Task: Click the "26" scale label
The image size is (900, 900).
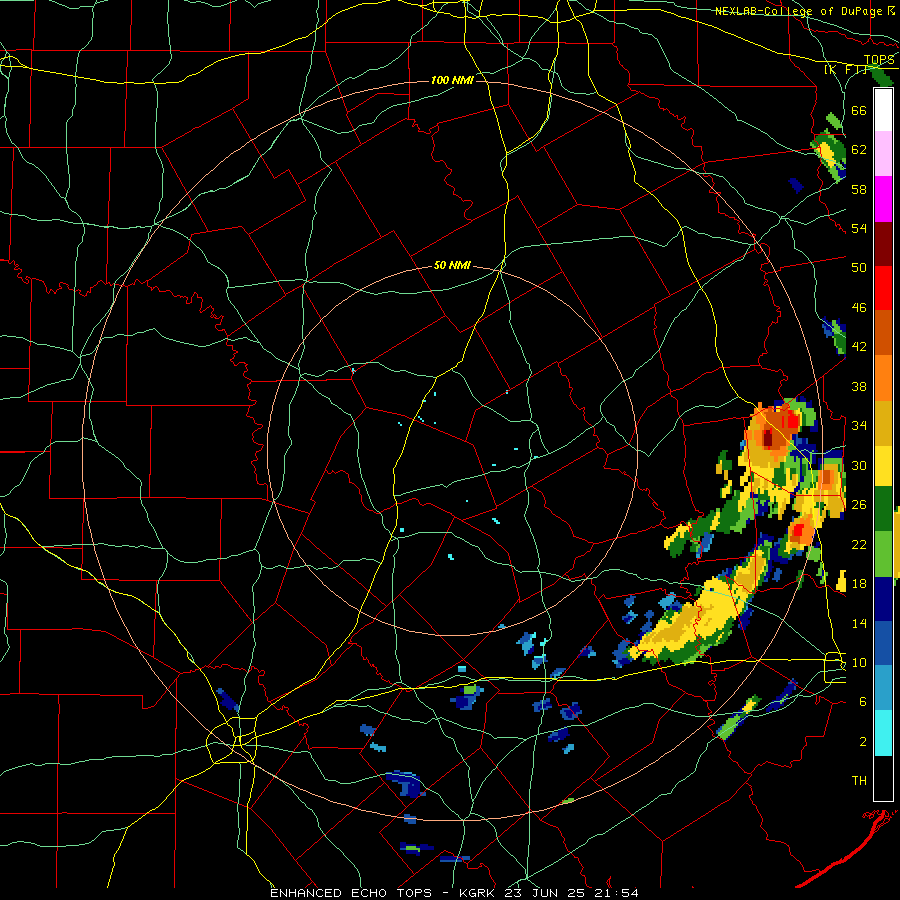Action: pyautogui.click(x=859, y=505)
